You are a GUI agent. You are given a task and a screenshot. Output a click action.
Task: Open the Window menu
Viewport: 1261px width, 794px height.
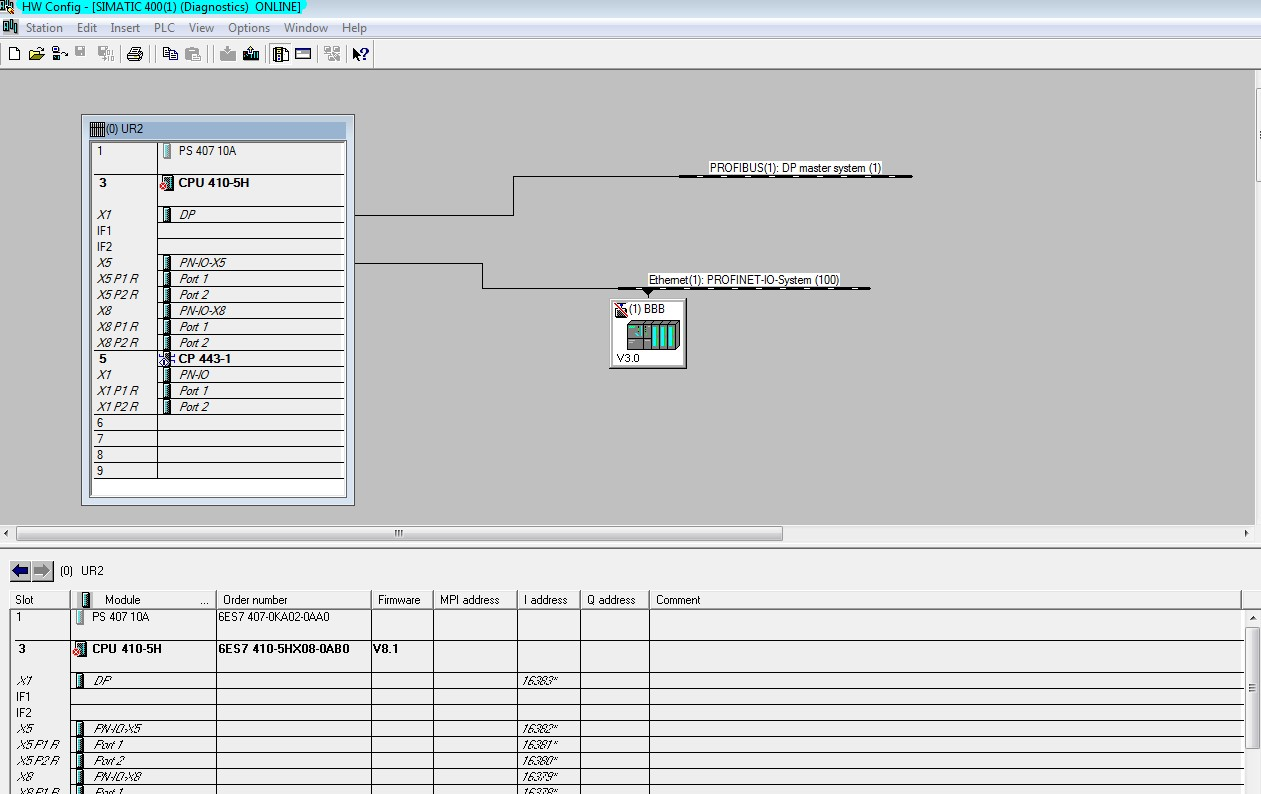click(306, 28)
